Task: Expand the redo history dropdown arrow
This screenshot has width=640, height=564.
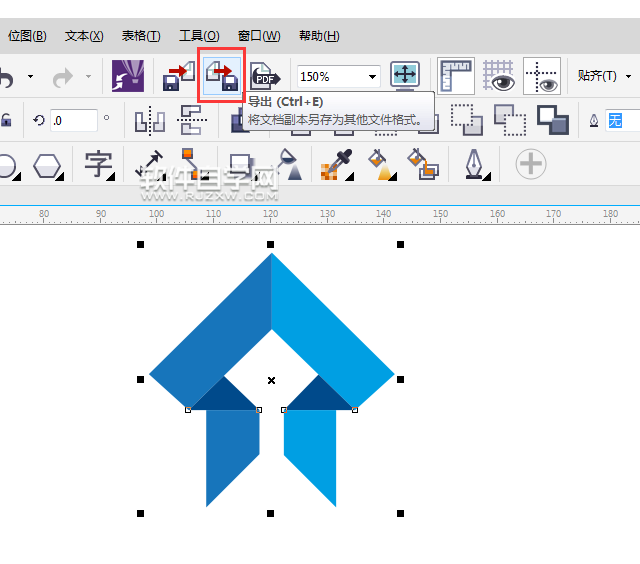Action: (x=88, y=77)
